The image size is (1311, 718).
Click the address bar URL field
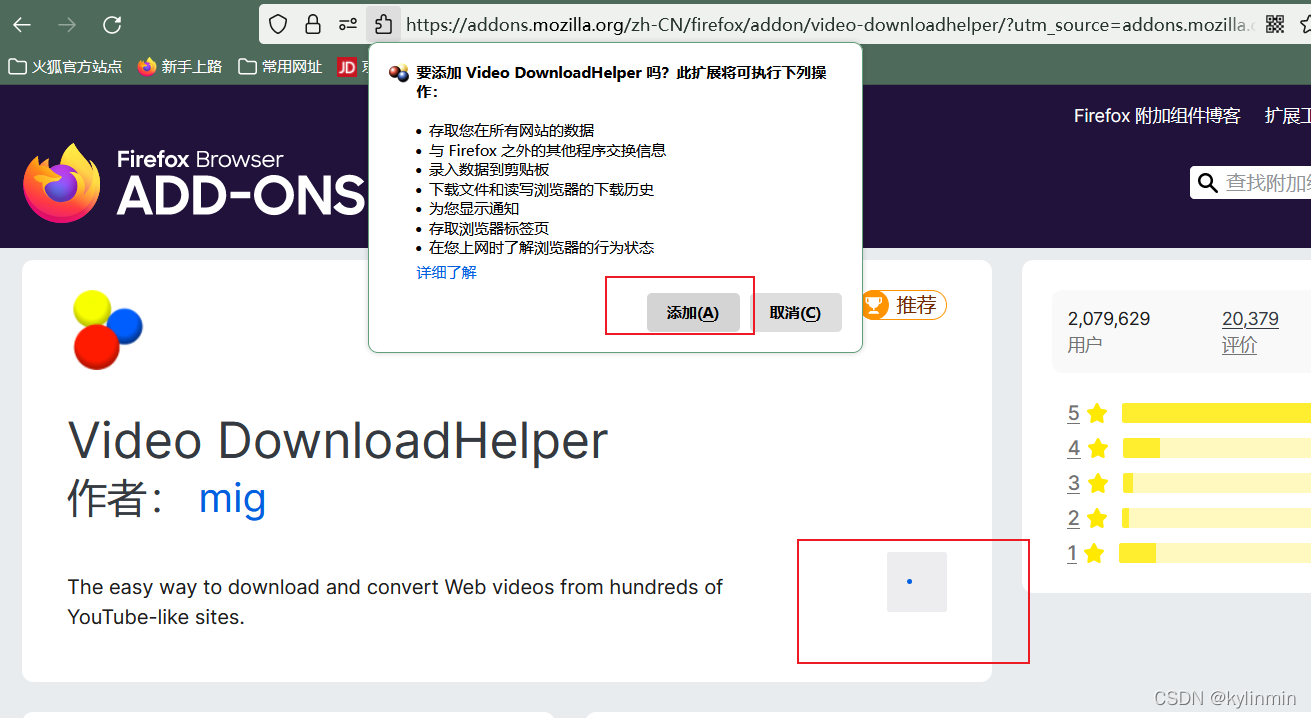[x=828, y=24]
